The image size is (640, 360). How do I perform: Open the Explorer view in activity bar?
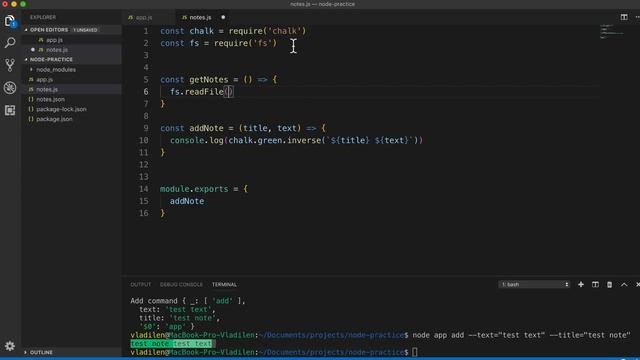point(10,21)
